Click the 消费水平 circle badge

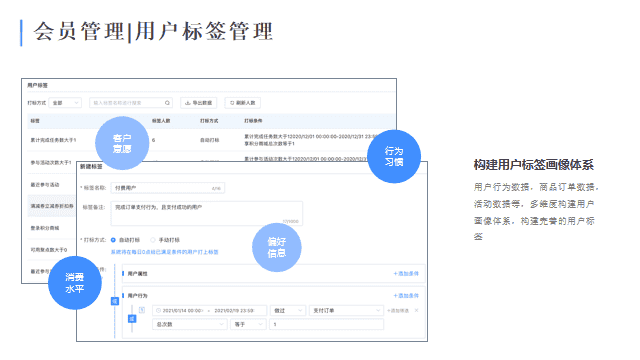tap(75, 283)
